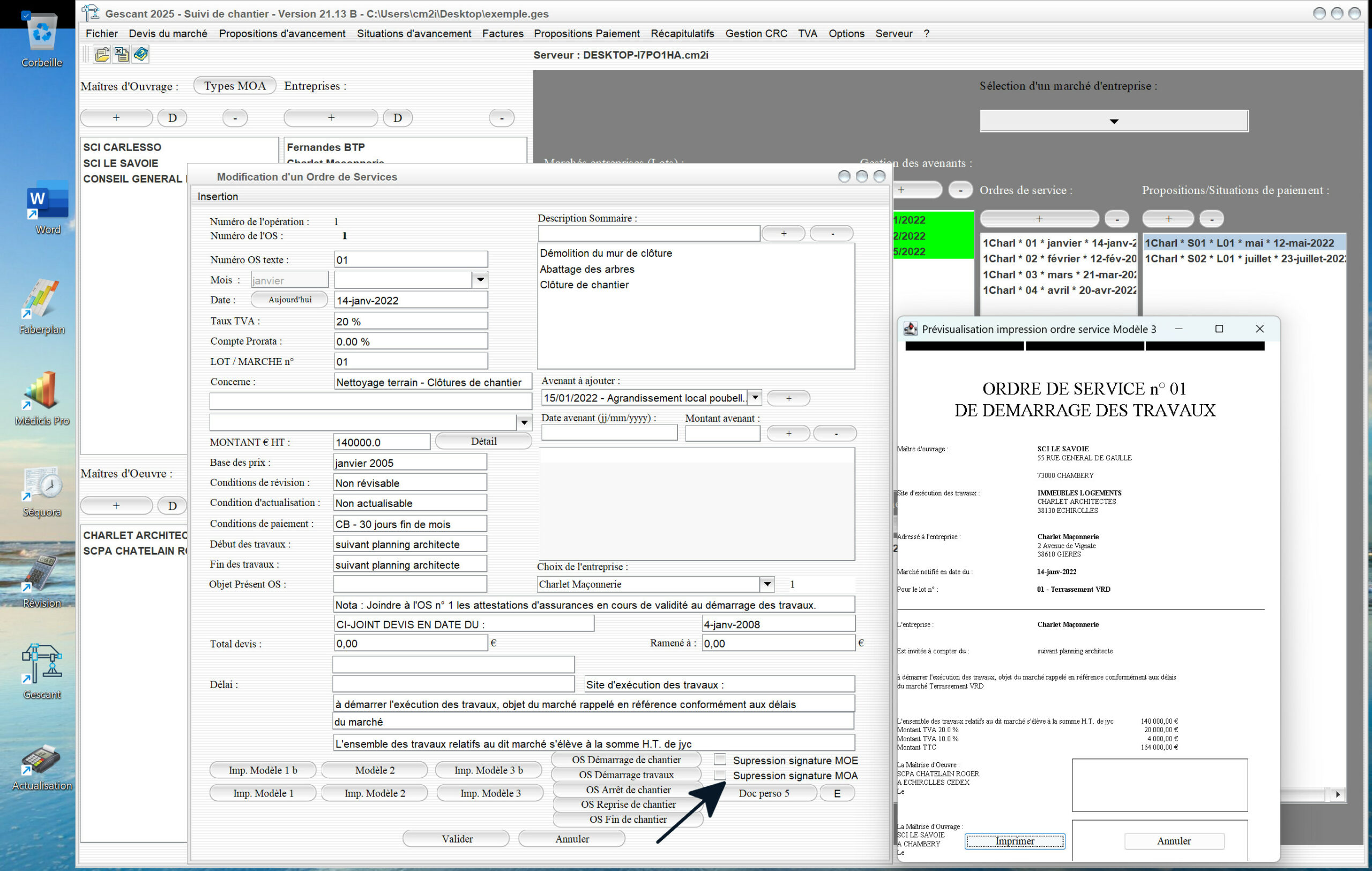The image size is (1372, 871).
Task: Open the Situations d'avancement menu
Action: tap(414, 34)
